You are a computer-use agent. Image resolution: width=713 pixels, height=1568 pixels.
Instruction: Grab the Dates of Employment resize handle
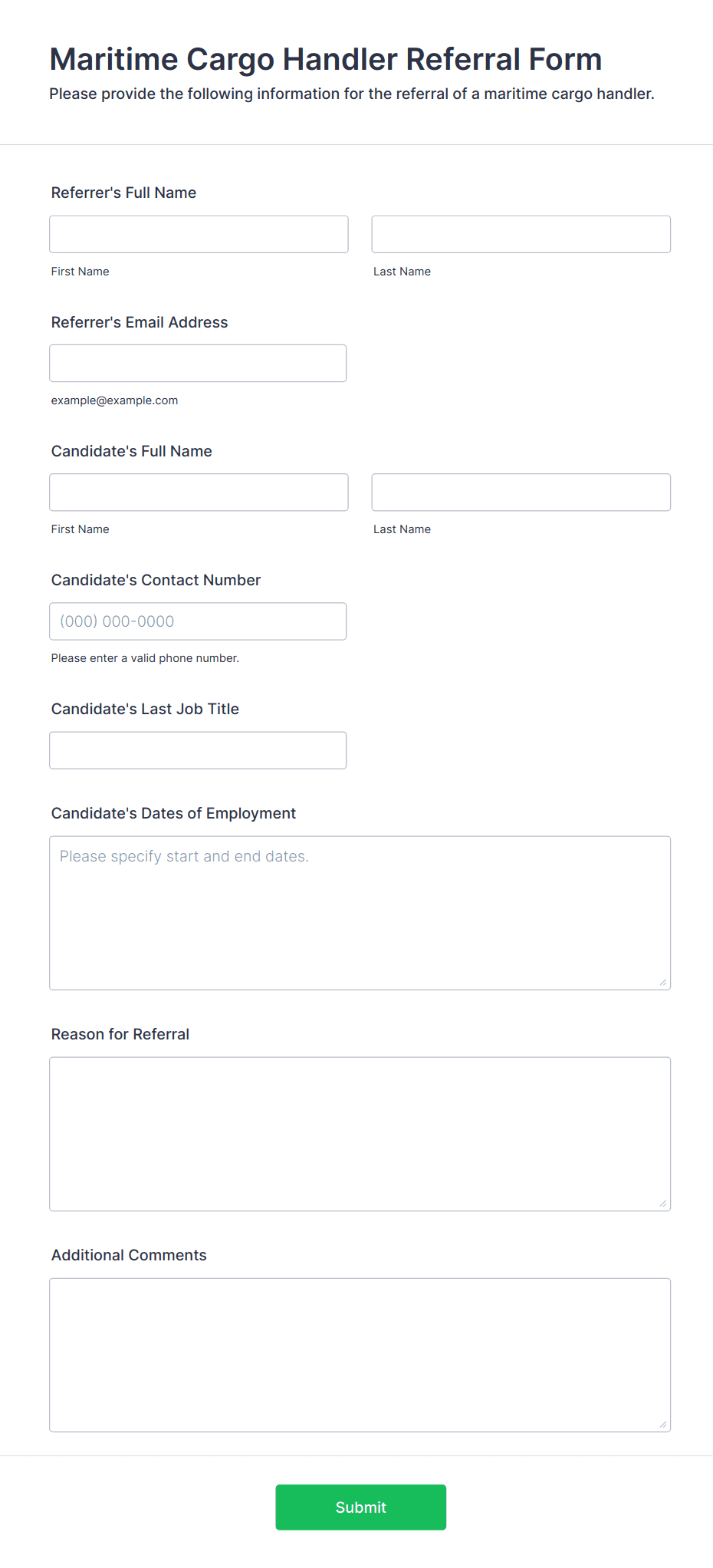click(663, 983)
